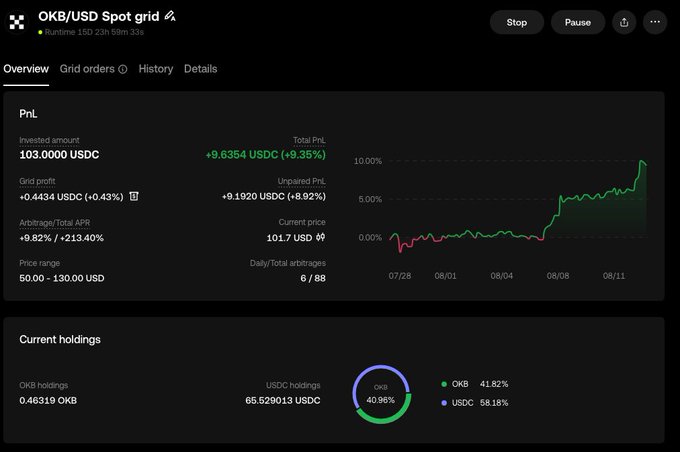Click the Daily/Total arbitrages label

(x=288, y=263)
